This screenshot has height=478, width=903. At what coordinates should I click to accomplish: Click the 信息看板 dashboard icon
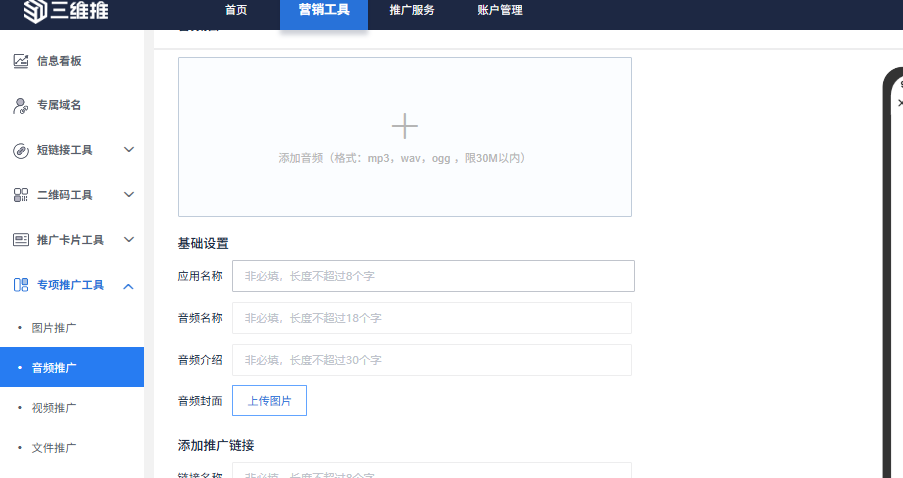pos(20,61)
